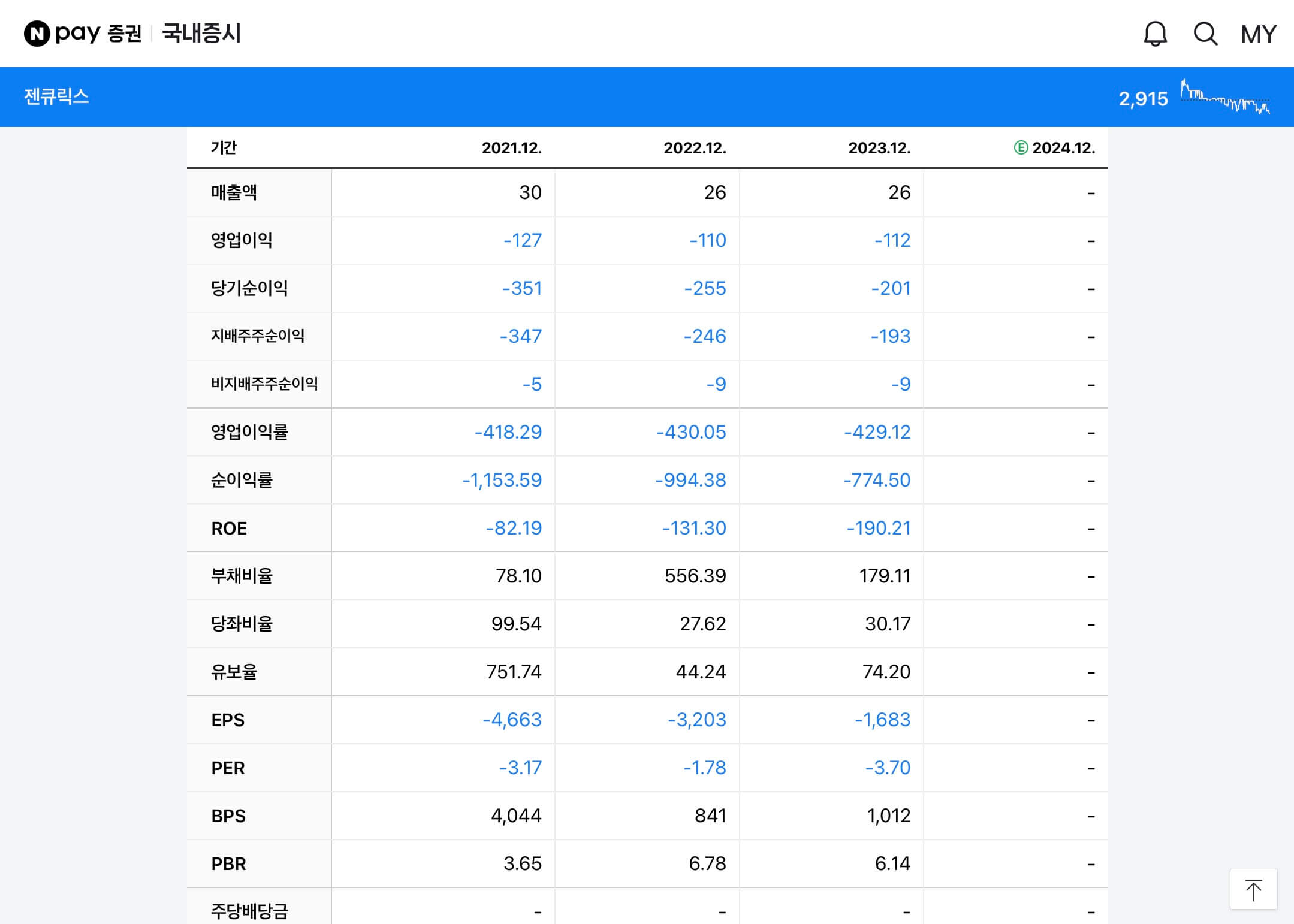This screenshot has height=924, width=1294.
Task: Click the 매출액 row label
Action: coord(234,192)
